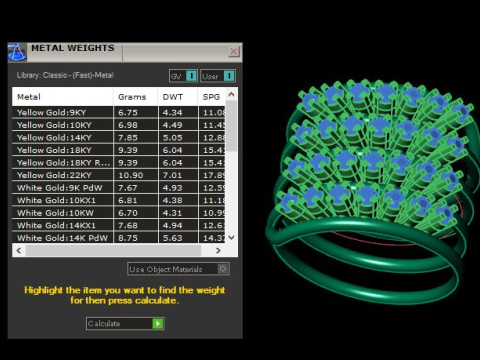Click the Library: Classic - (Fast)-Metal label
The height and width of the screenshot is (360, 480).
65,75
